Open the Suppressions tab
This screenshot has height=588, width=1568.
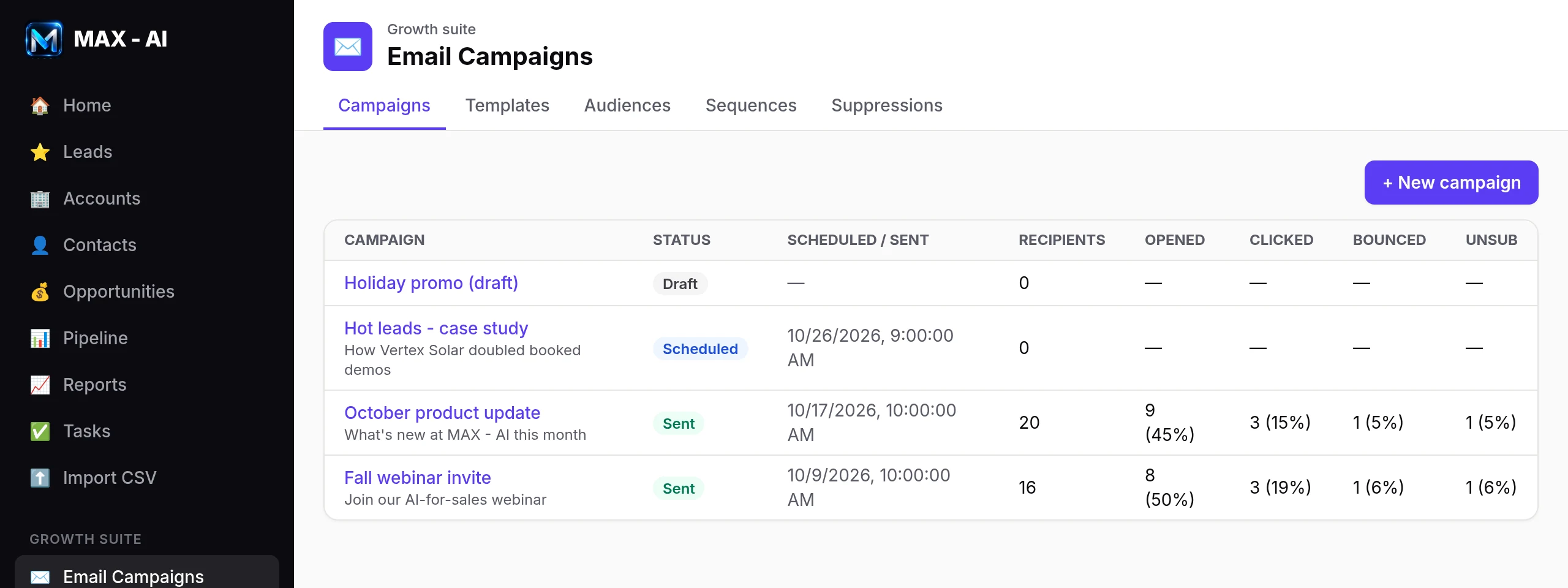point(887,105)
